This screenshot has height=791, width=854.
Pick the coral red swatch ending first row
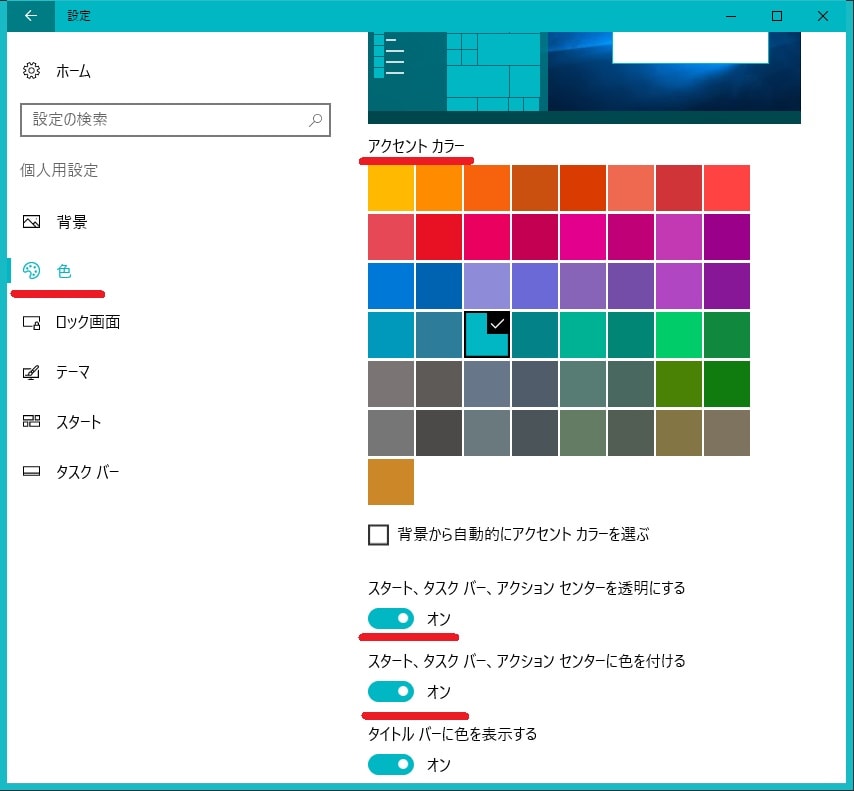(727, 188)
